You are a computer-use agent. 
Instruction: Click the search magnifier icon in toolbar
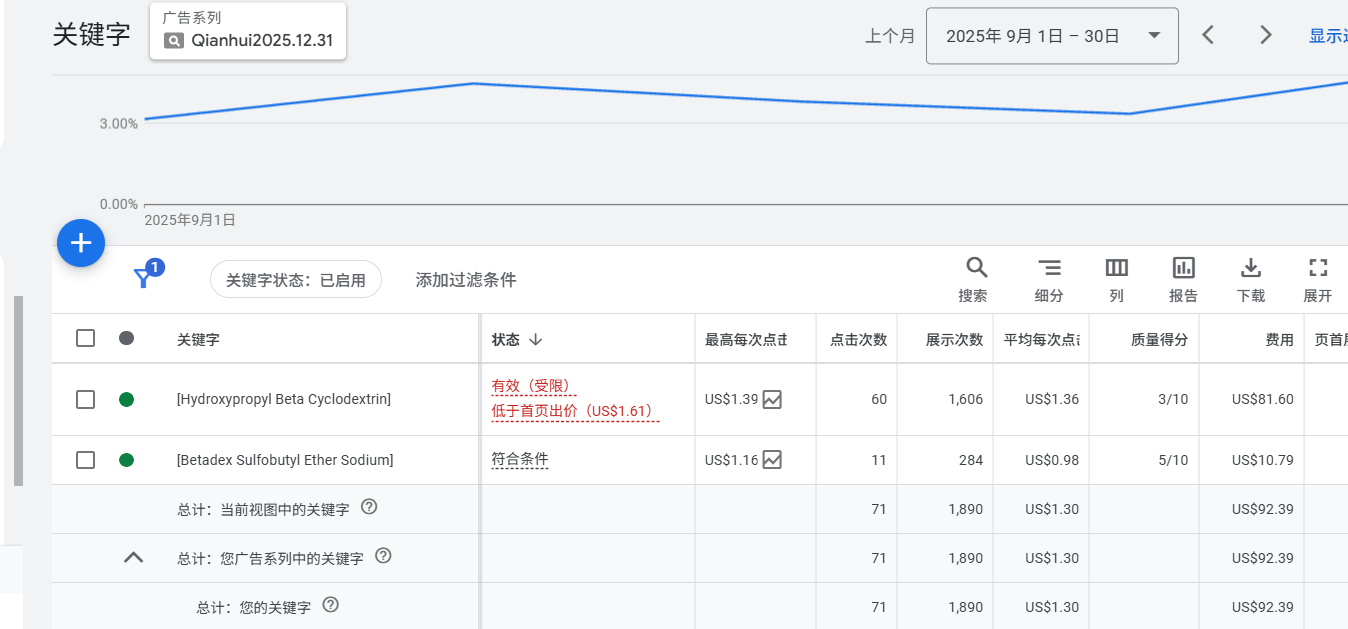tap(976, 268)
